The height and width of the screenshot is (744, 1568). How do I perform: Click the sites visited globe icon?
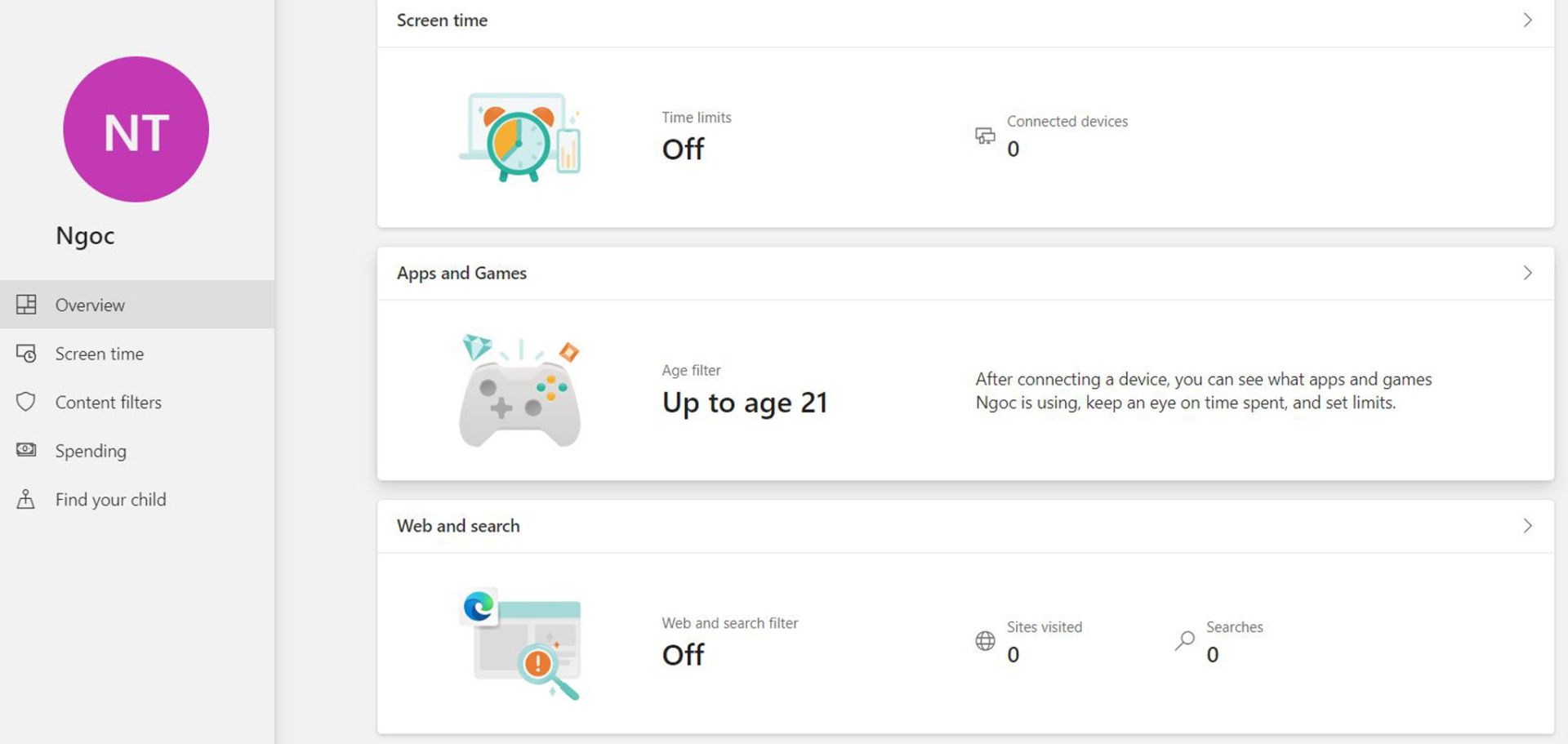click(985, 641)
